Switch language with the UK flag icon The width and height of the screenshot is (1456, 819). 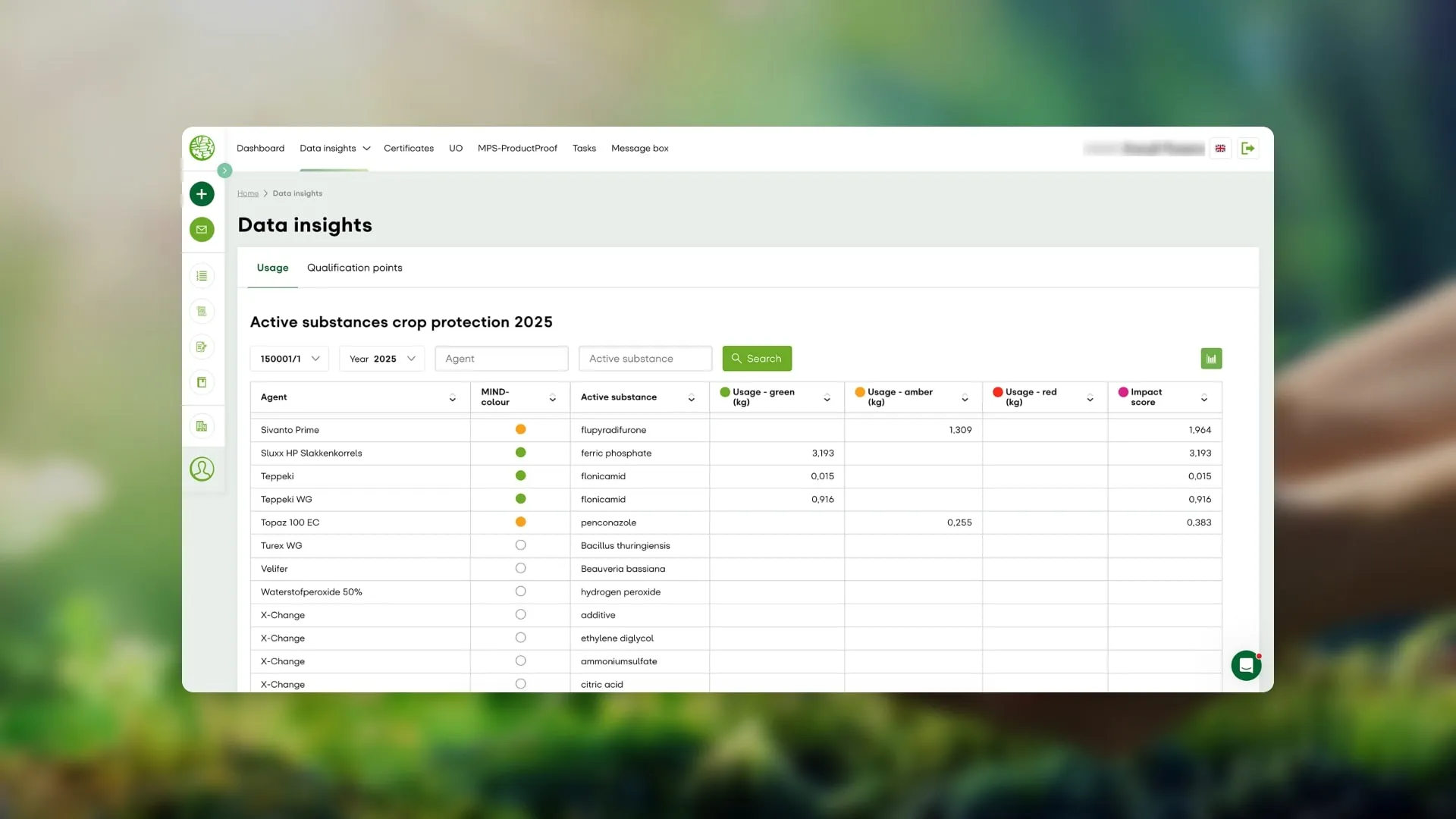click(1220, 149)
